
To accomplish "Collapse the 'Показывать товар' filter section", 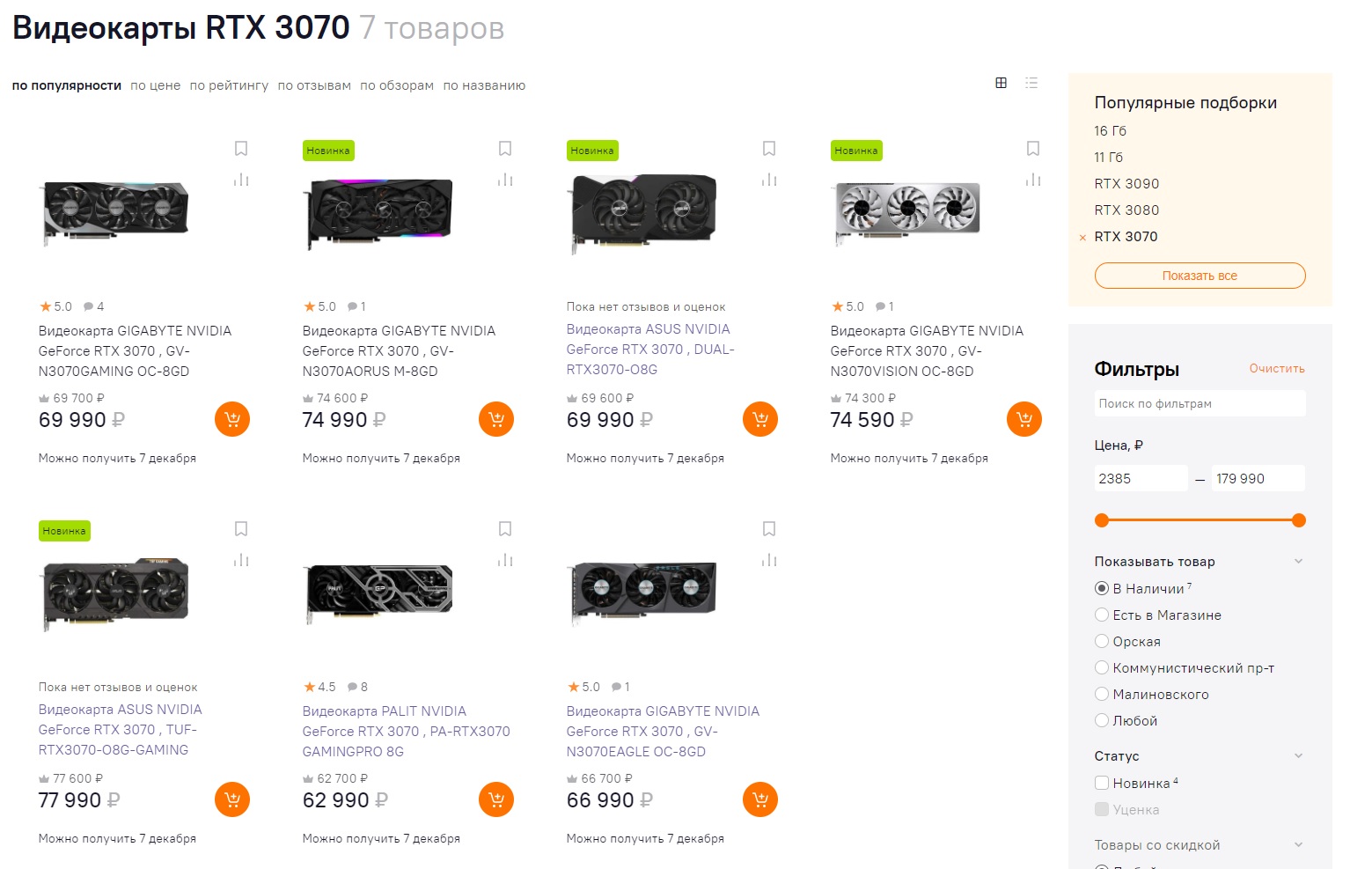I will tap(1298, 562).
